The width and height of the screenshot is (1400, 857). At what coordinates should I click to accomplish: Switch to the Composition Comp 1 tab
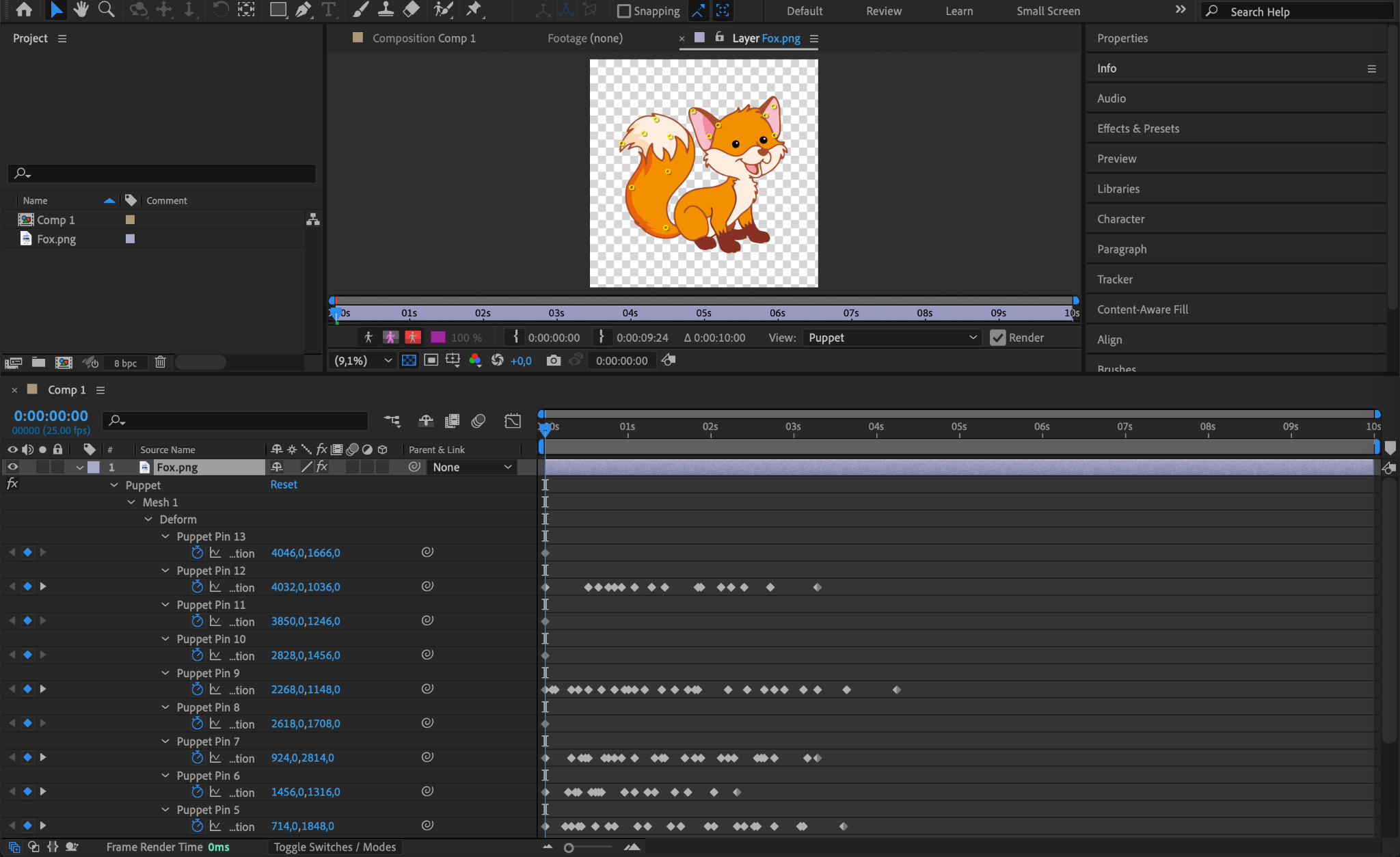coord(423,38)
